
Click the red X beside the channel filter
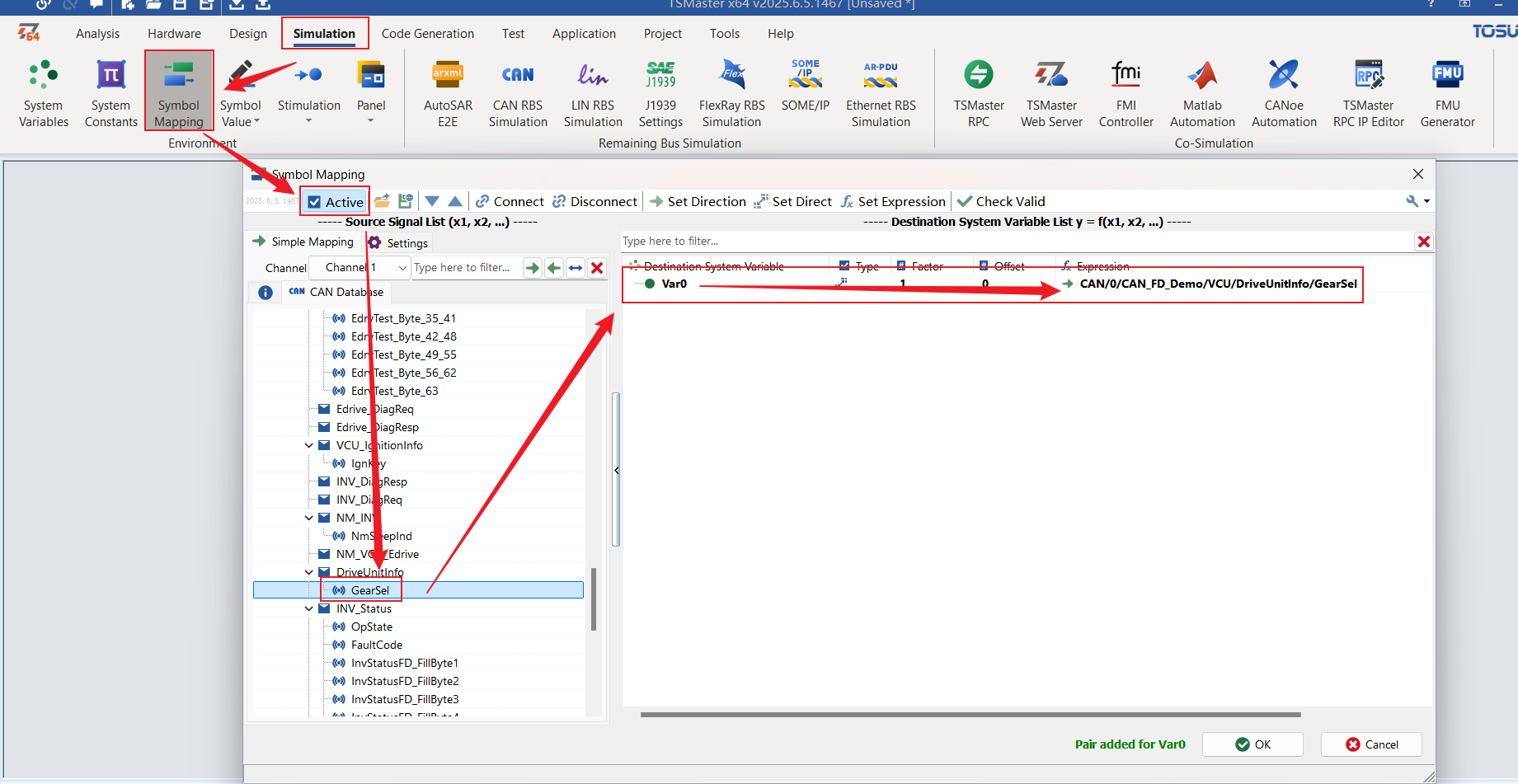tap(597, 268)
